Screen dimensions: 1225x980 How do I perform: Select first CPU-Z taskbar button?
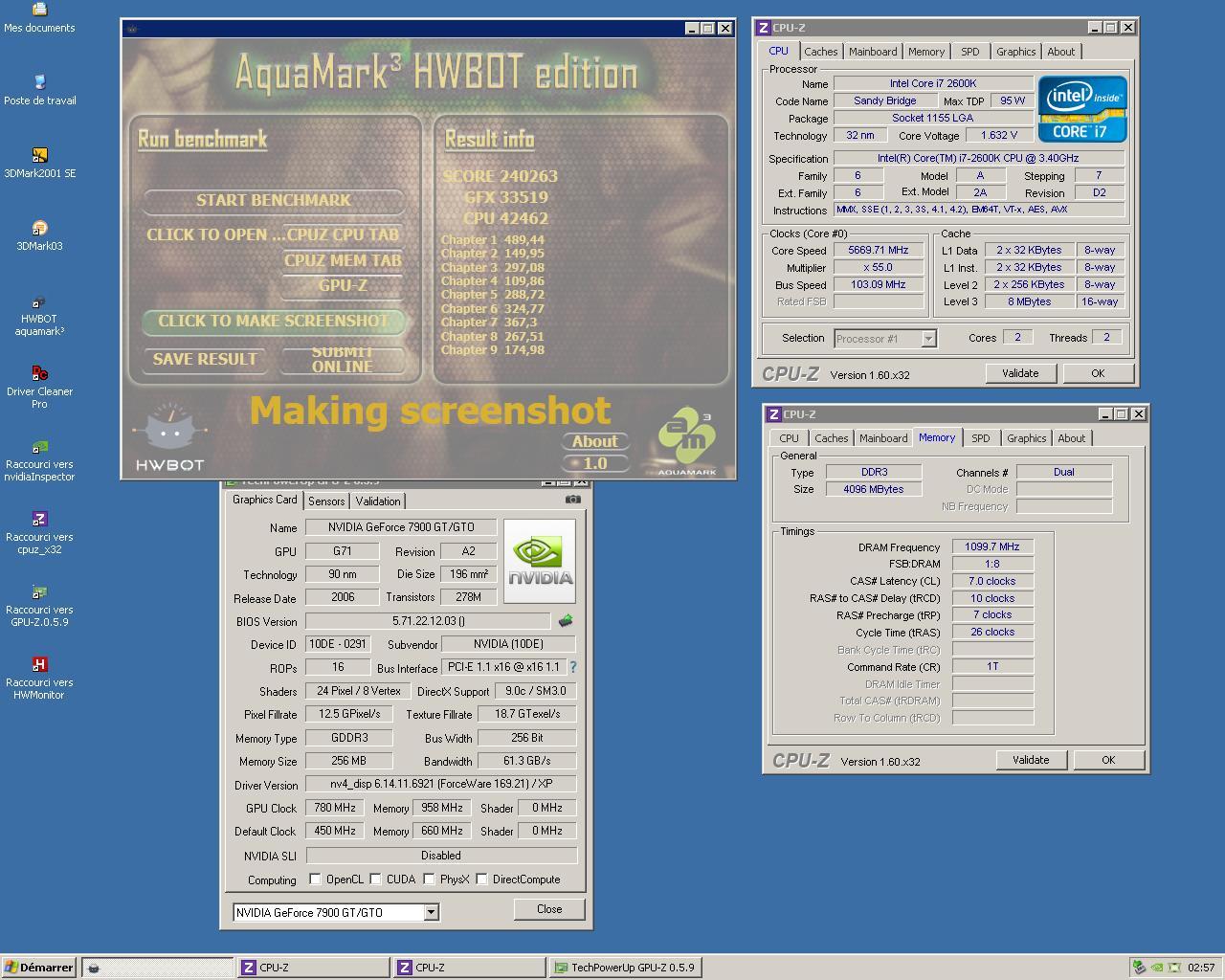(314, 968)
